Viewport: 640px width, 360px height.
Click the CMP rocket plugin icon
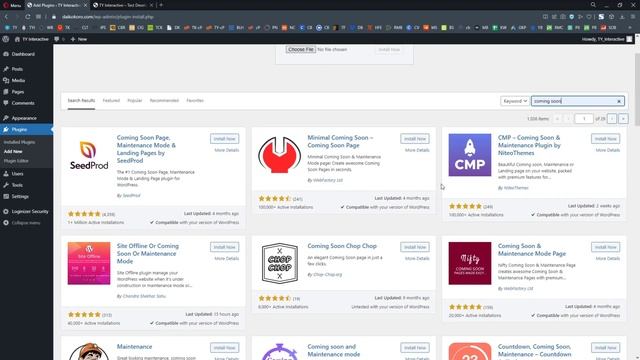coord(470,155)
